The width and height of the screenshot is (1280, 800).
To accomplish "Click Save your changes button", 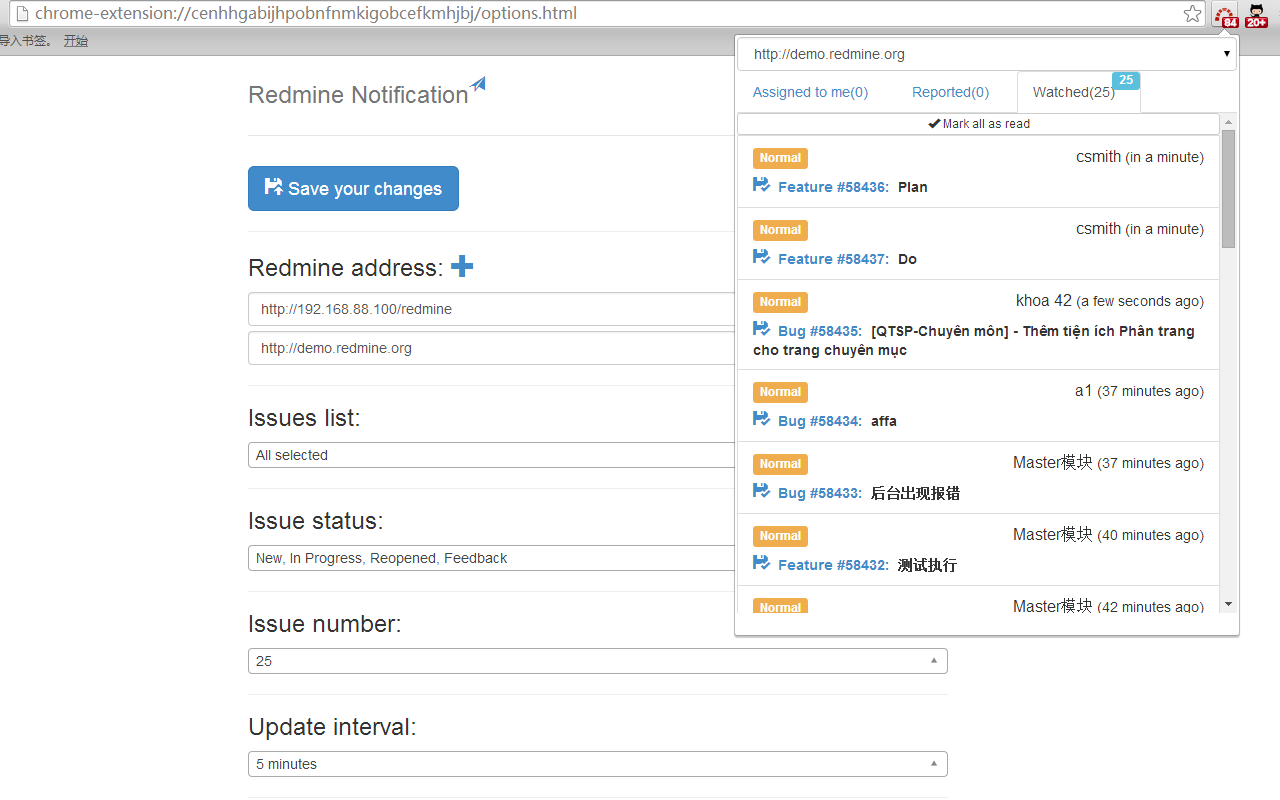I will tap(353, 188).
